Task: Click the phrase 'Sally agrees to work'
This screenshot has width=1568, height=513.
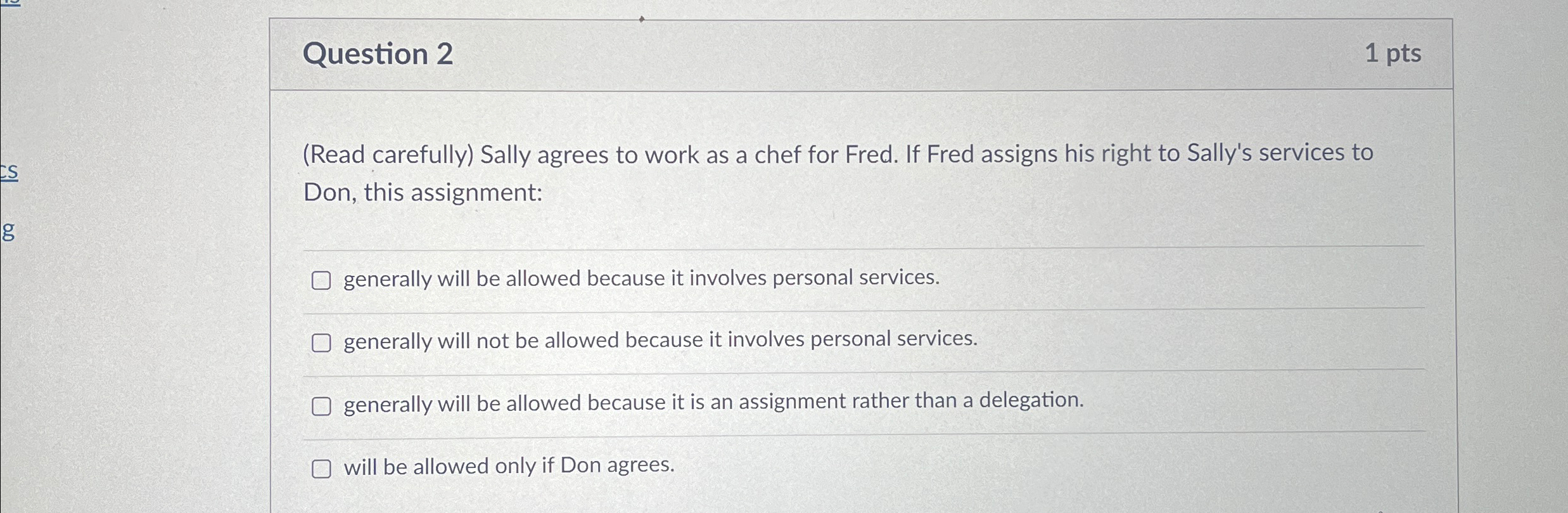Action: [589, 152]
